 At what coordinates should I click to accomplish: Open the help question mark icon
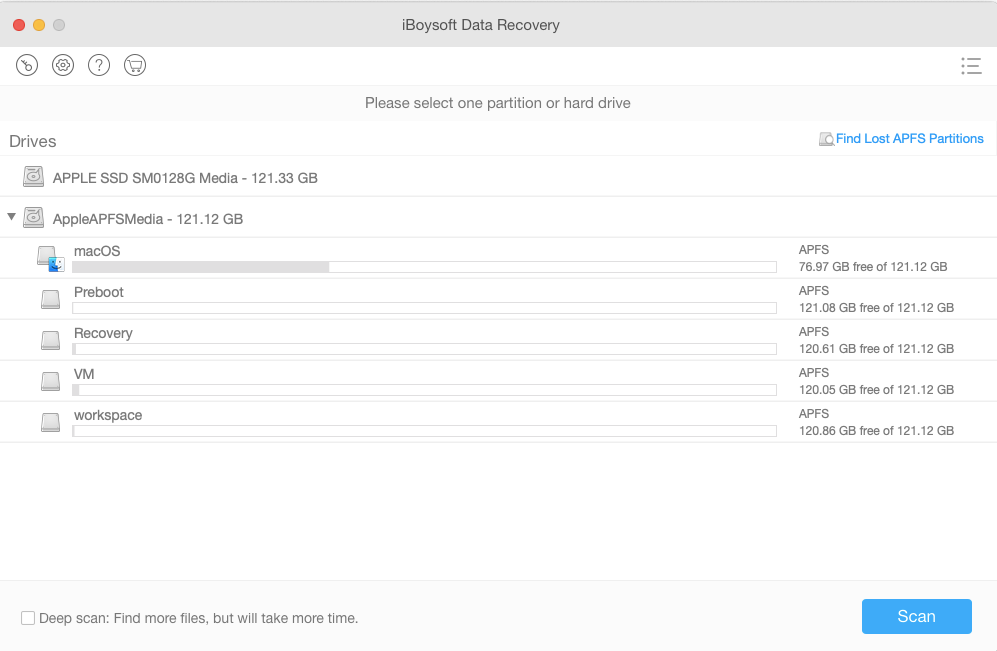pos(99,65)
